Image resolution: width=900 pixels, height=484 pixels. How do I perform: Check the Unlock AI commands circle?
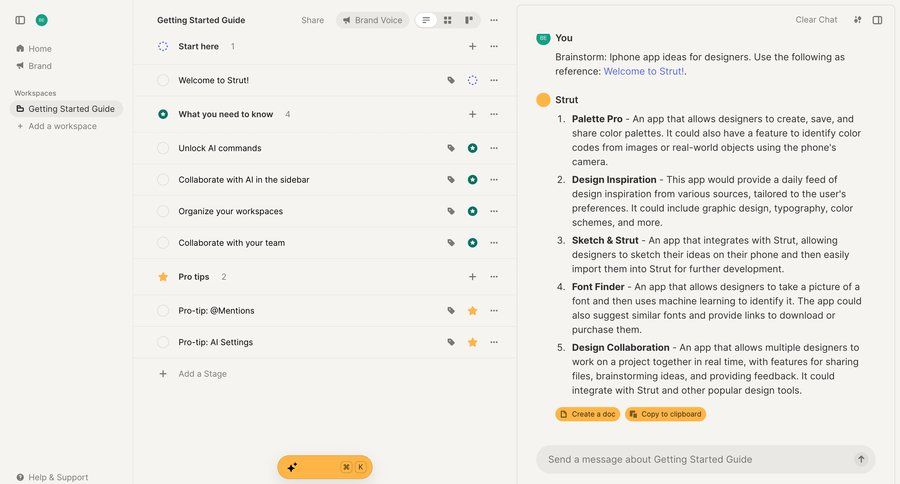(163, 148)
